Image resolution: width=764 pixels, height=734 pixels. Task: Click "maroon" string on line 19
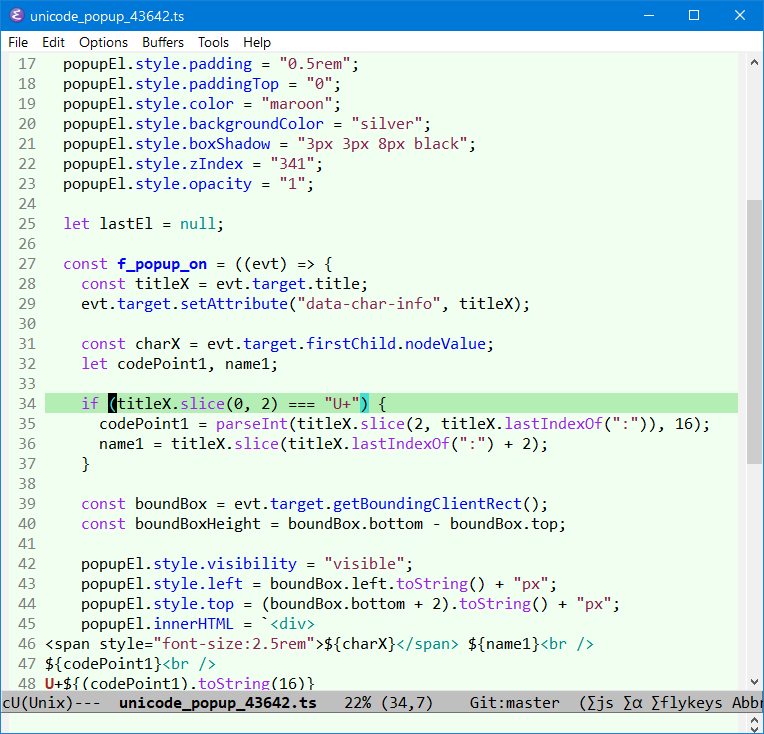(x=297, y=104)
